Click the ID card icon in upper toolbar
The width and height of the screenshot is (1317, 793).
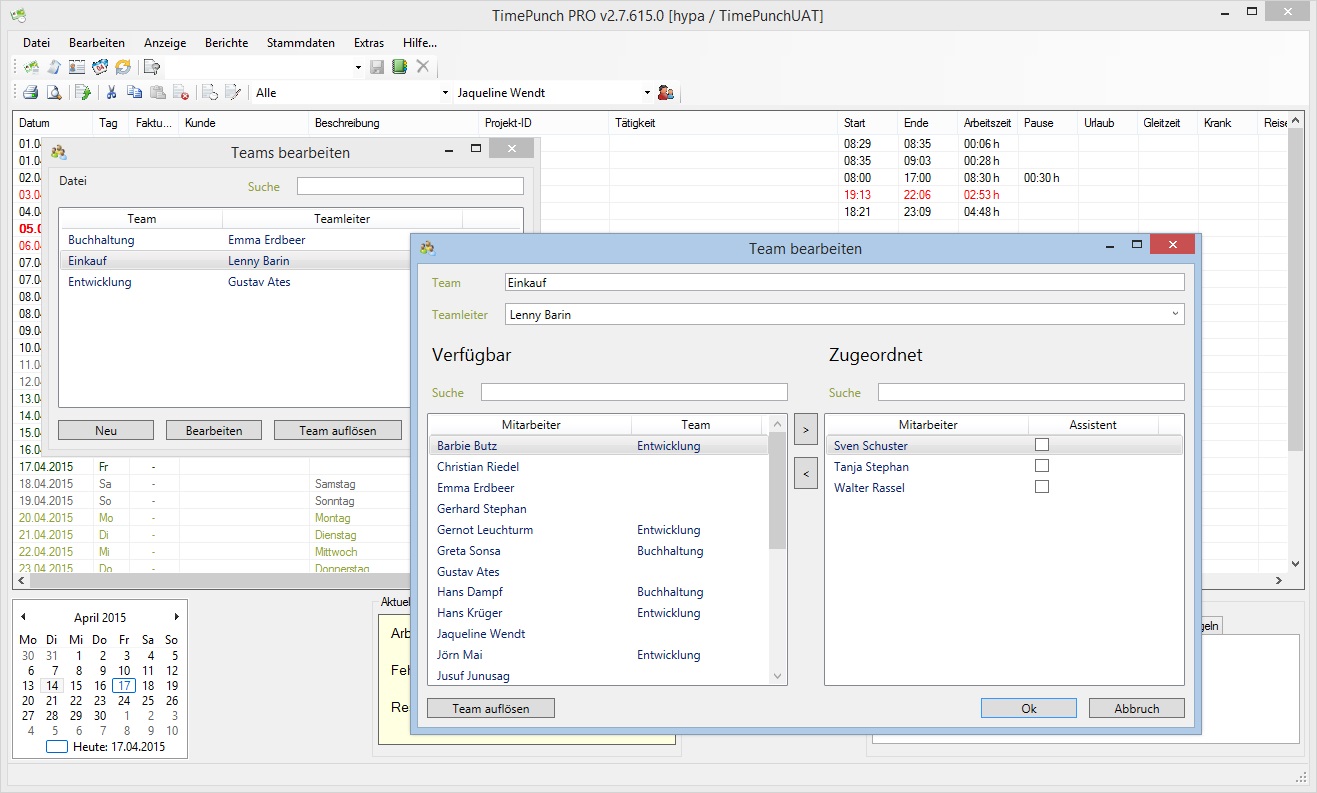coord(77,67)
